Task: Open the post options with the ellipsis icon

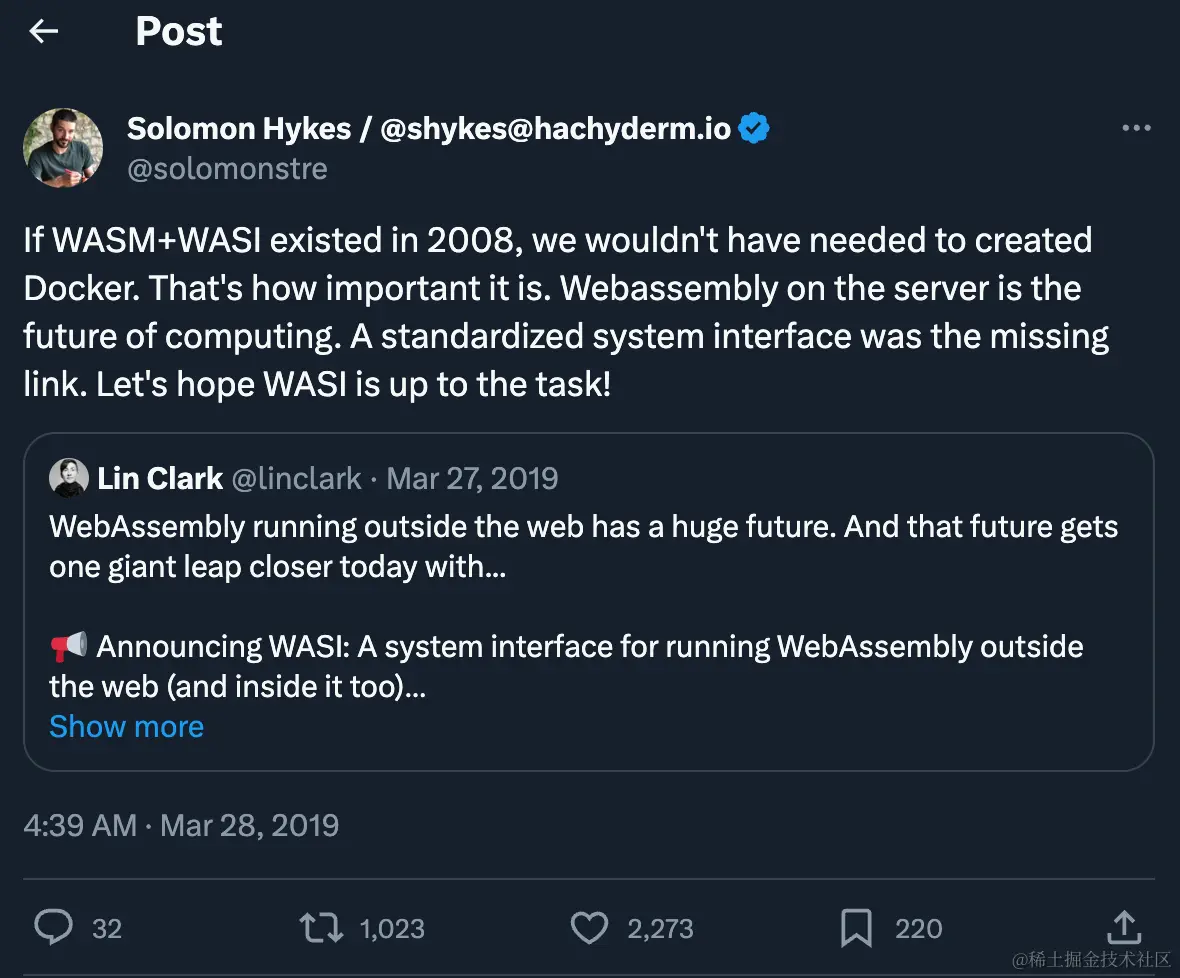Action: (x=1135, y=127)
